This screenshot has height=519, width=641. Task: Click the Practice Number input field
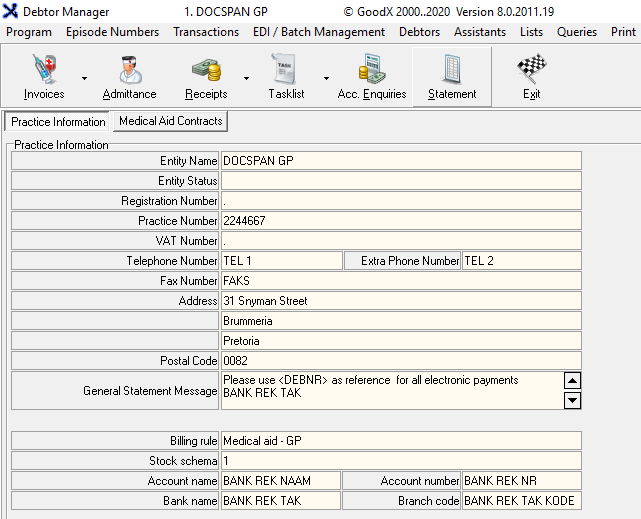click(x=400, y=221)
